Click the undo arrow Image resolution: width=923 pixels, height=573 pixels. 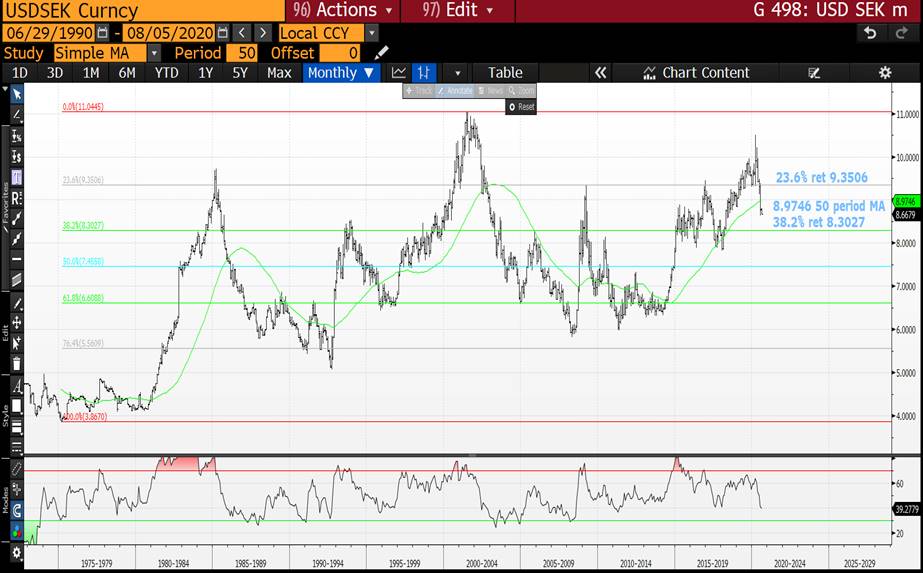[x=869, y=33]
